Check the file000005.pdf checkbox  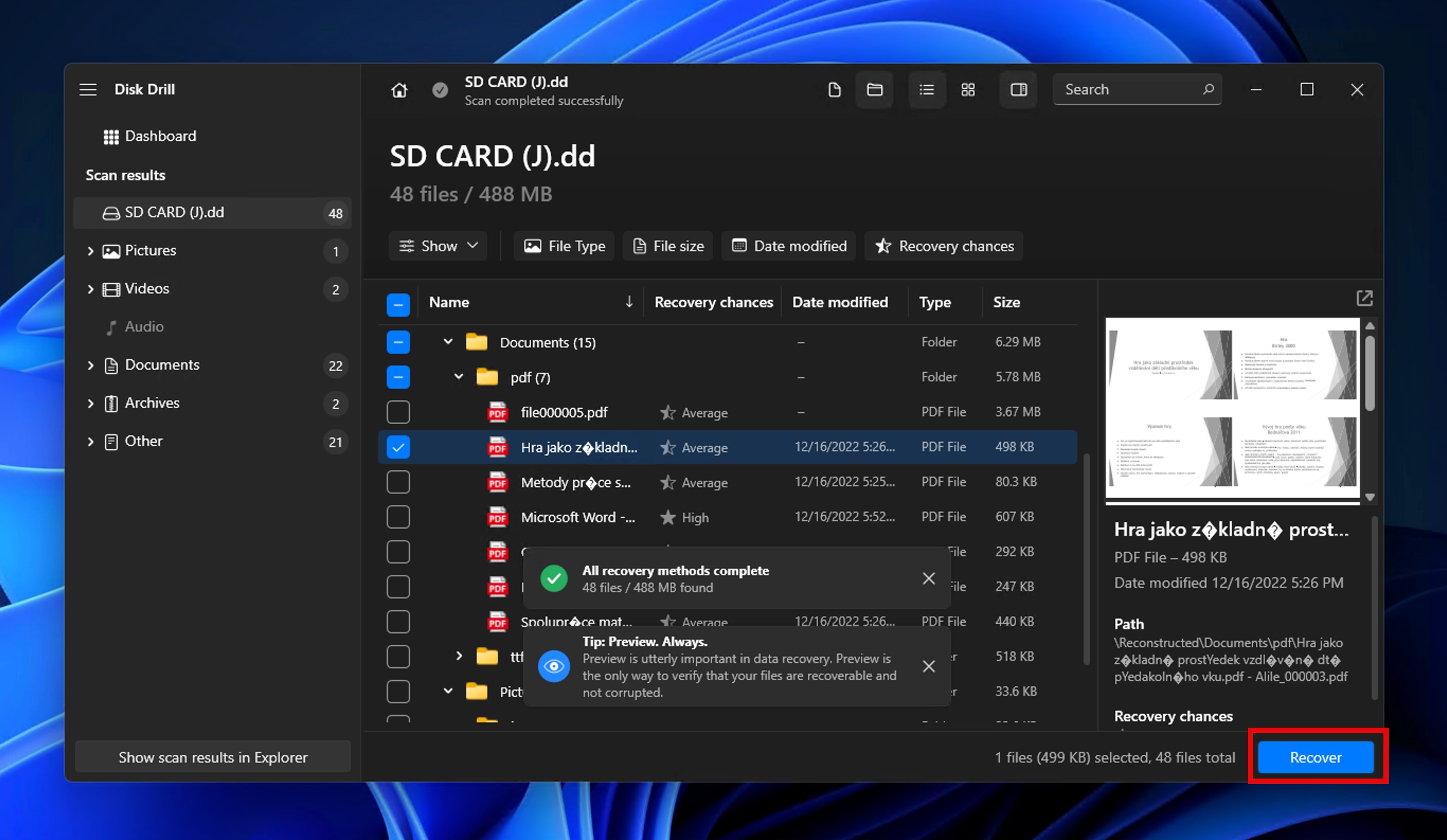point(398,412)
